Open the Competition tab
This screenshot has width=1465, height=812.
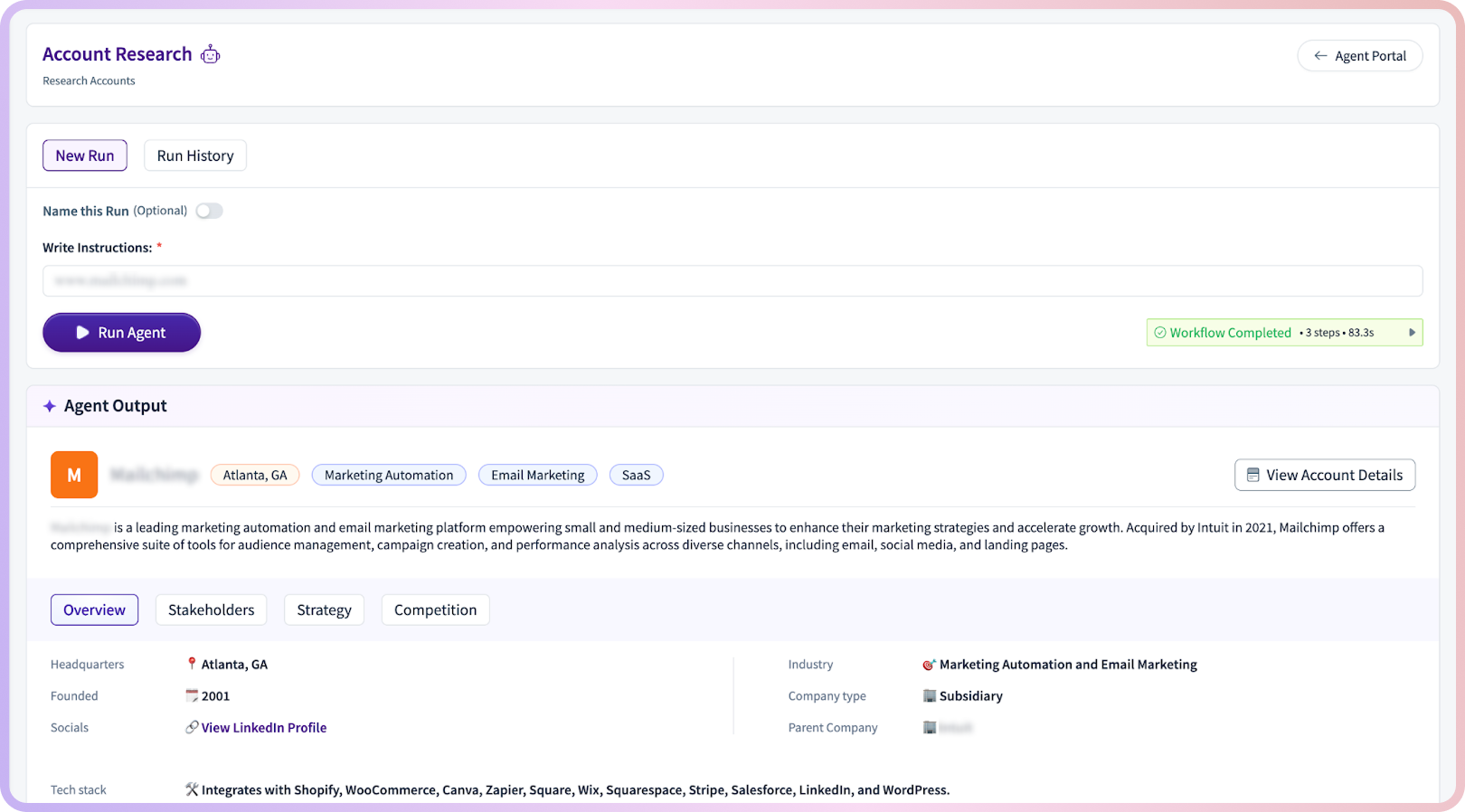click(435, 609)
